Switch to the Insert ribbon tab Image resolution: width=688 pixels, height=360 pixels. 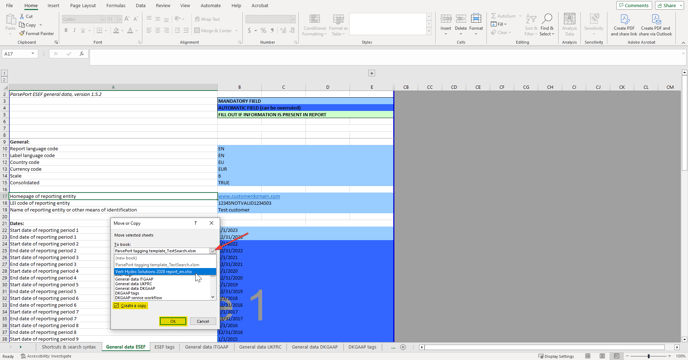pos(53,6)
